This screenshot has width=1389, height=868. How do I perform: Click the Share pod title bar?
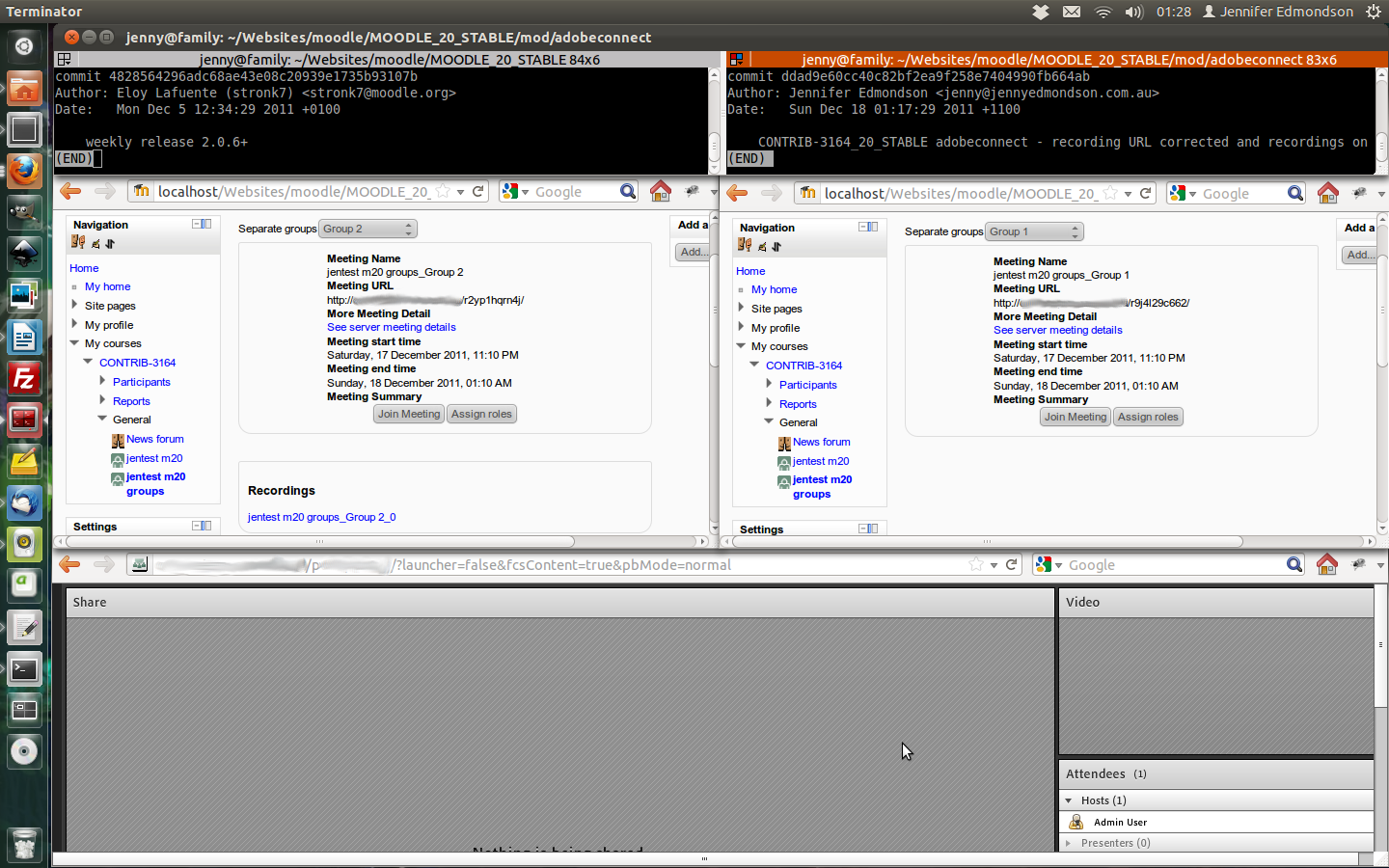[560, 602]
